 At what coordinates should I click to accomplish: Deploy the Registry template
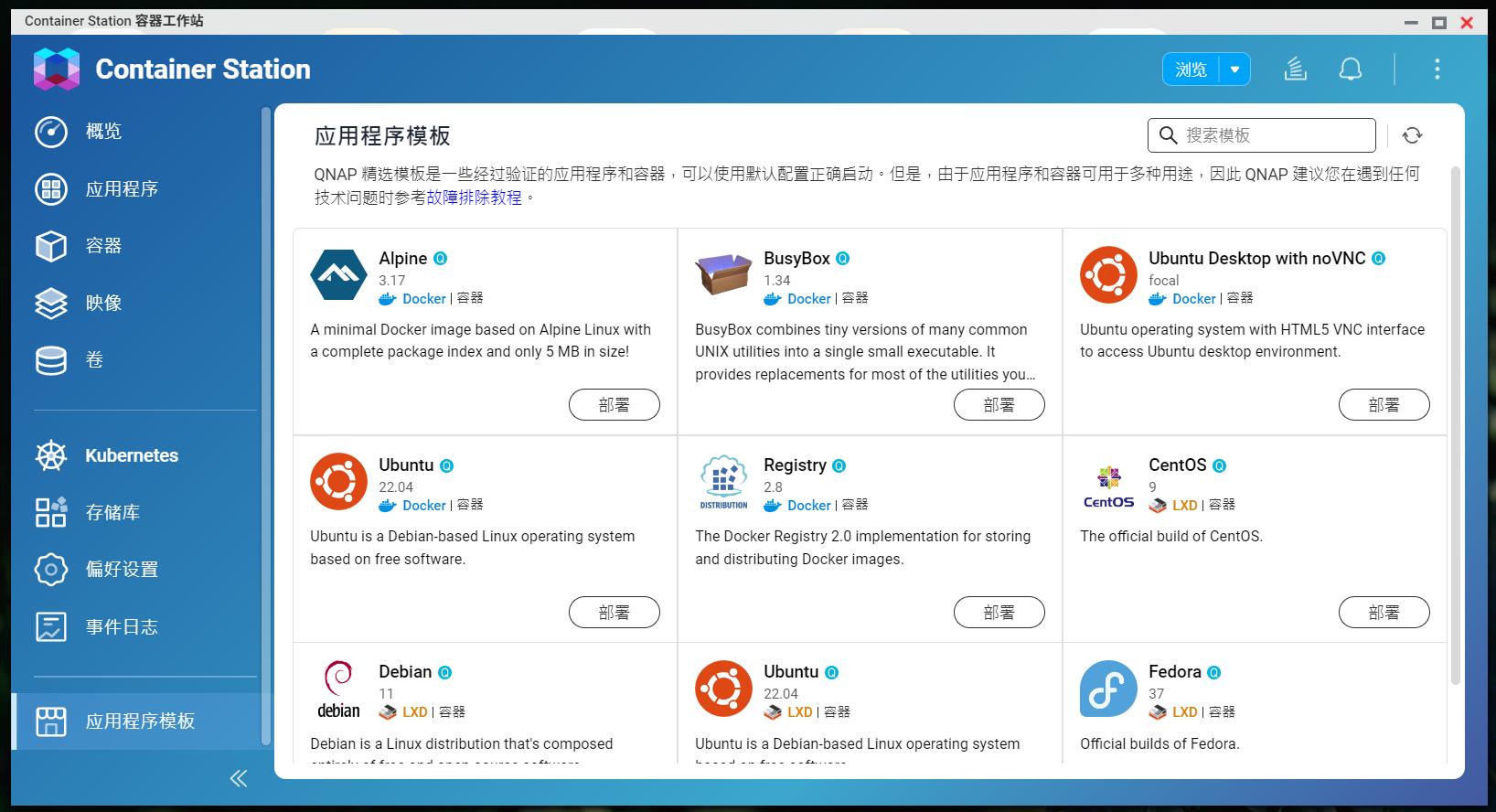point(999,613)
